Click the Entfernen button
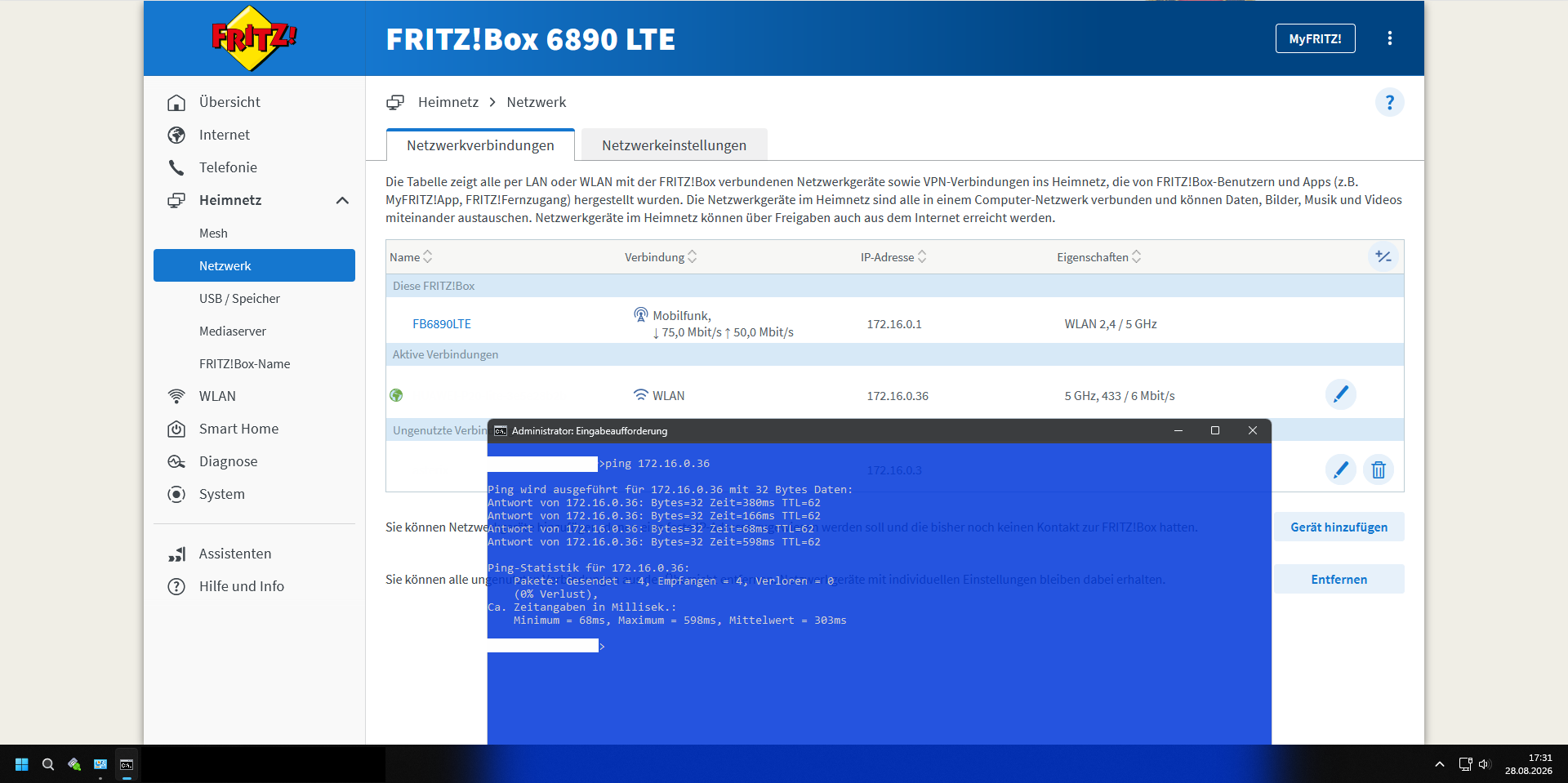Image resolution: width=1568 pixels, height=783 pixels. click(1339, 579)
